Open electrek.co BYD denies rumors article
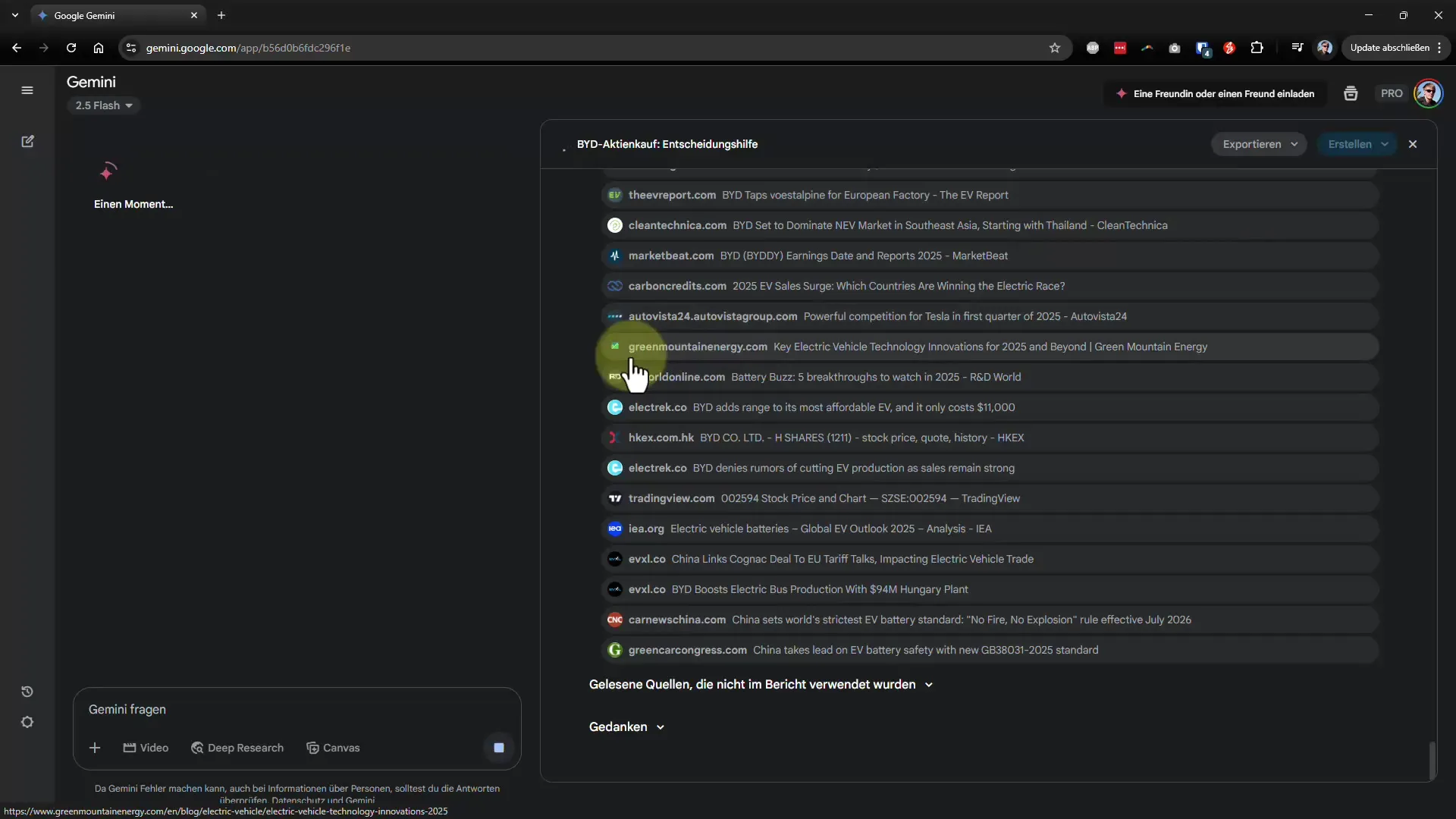This screenshot has width=1456, height=819. coord(990,468)
